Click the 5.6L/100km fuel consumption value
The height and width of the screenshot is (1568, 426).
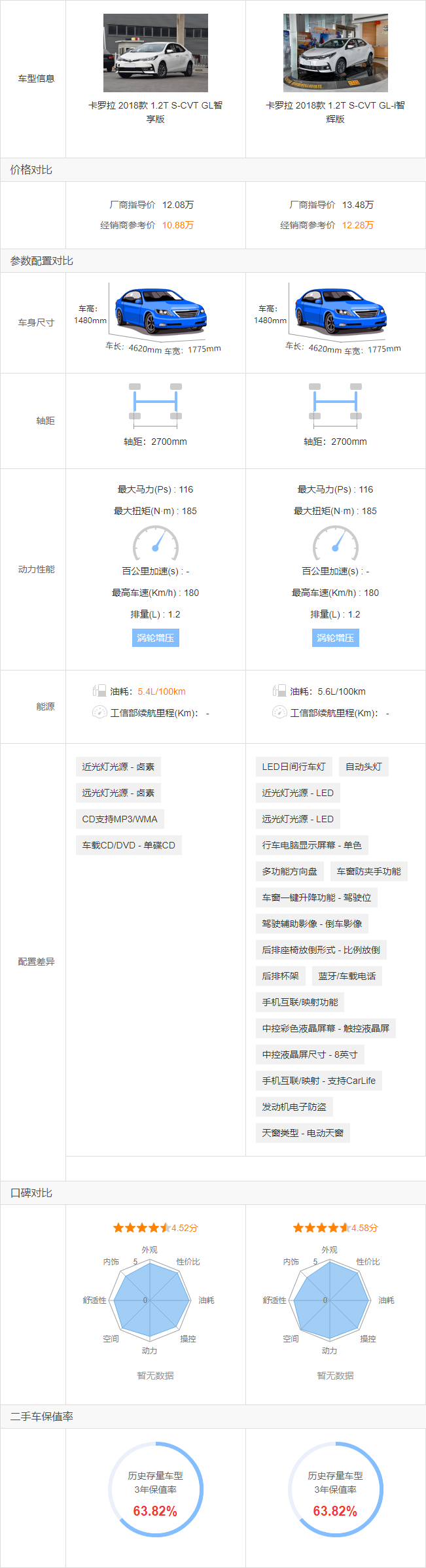click(342, 691)
